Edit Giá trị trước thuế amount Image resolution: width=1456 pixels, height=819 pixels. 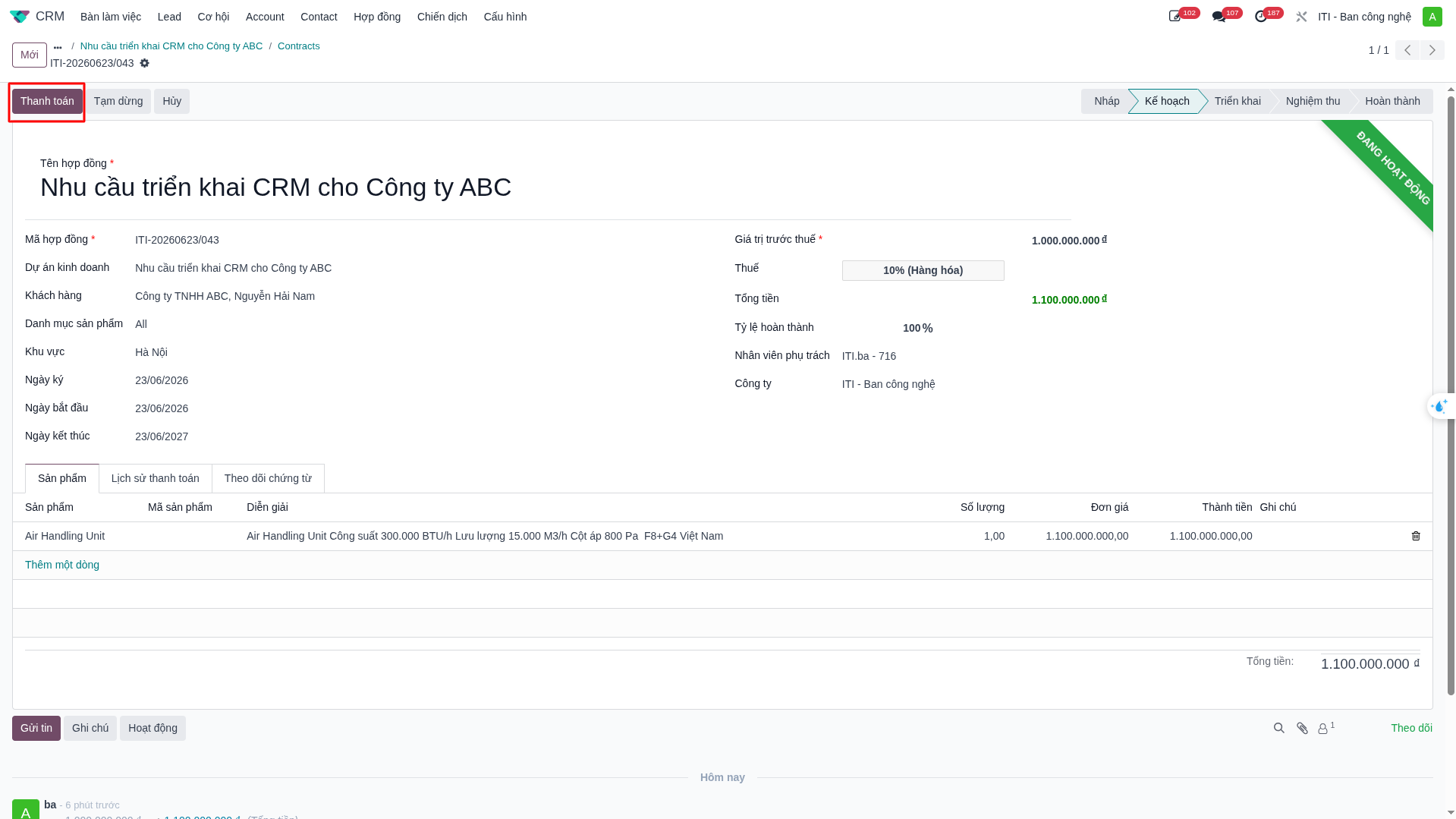(1068, 241)
